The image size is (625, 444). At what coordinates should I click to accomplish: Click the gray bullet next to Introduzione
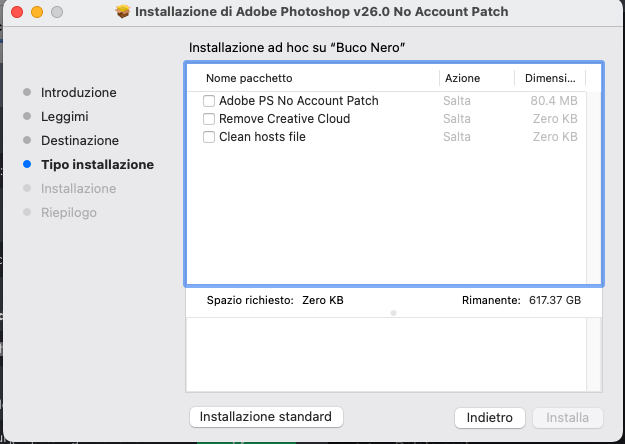coord(27,92)
